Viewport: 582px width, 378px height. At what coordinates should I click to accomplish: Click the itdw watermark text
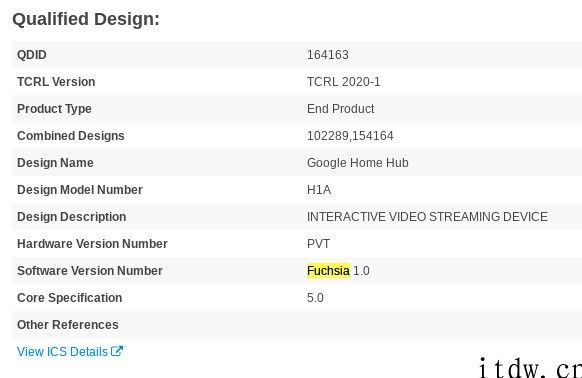coord(530,368)
